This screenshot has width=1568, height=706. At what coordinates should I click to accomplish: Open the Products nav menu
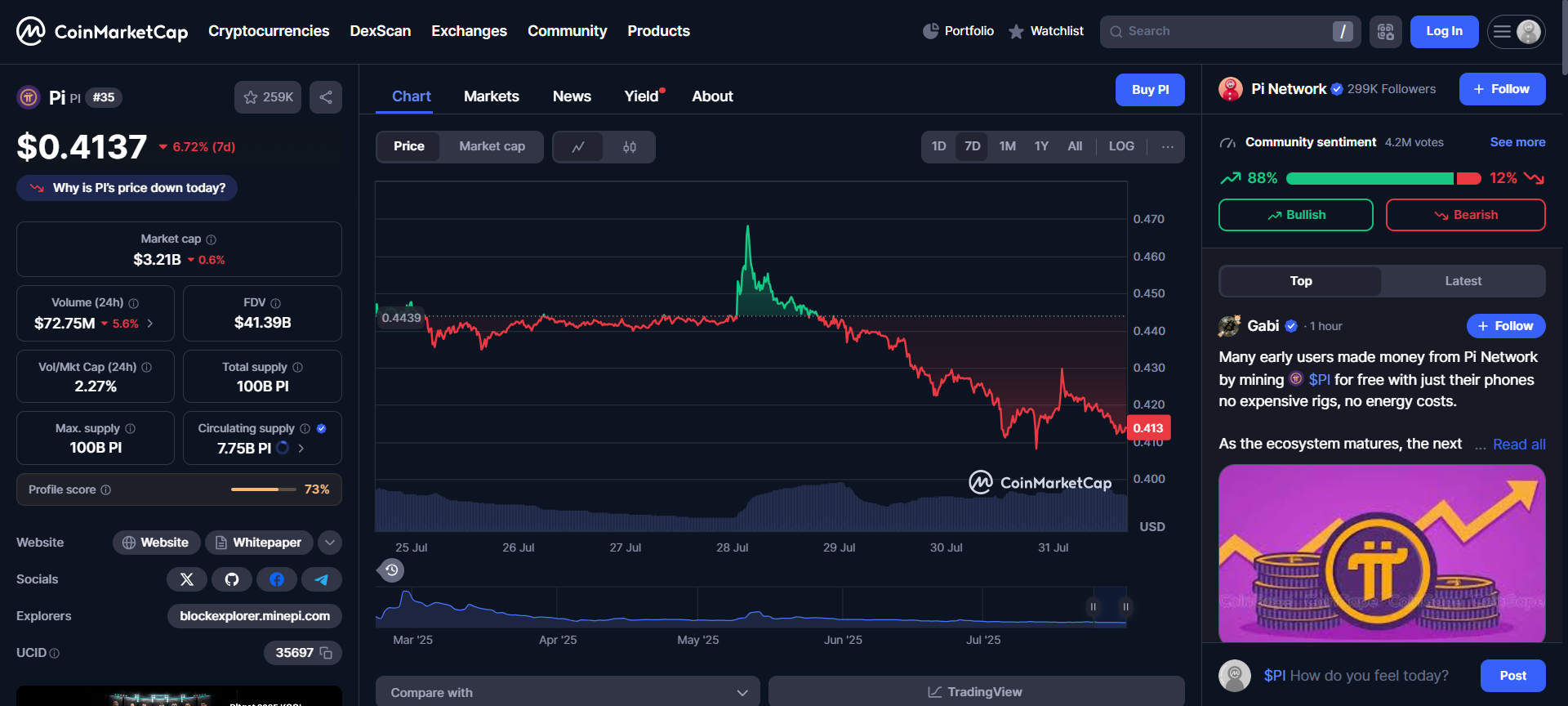pos(659,31)
